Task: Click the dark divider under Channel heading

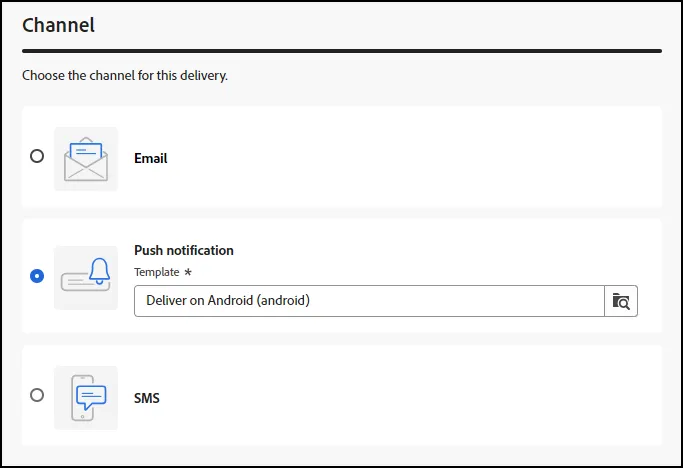Action: (342, 51)
